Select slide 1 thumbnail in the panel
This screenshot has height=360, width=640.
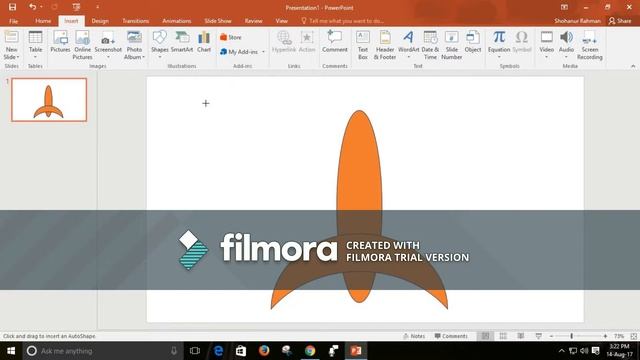coord(49,100)
